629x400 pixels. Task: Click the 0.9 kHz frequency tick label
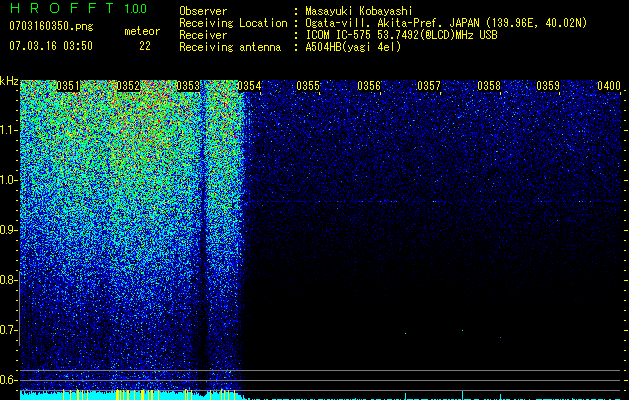pyautogui.click(x=9, y=230)
